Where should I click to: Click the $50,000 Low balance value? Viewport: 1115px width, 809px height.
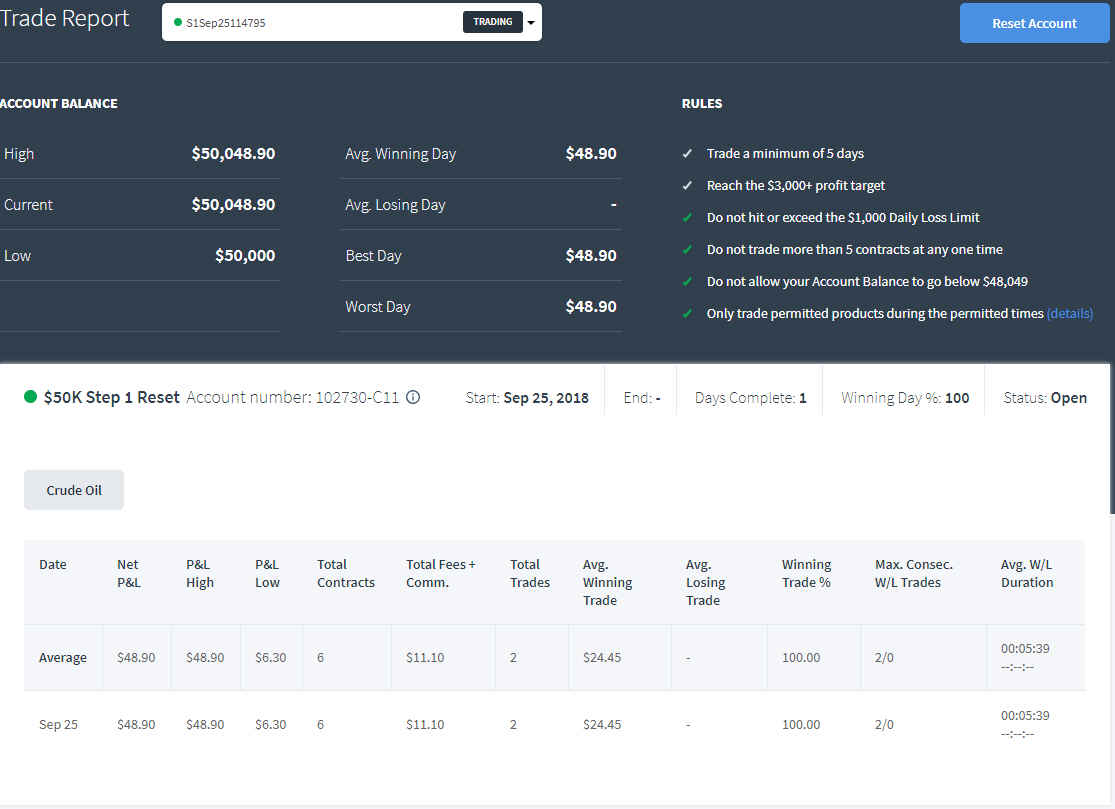tap(245, 256)
